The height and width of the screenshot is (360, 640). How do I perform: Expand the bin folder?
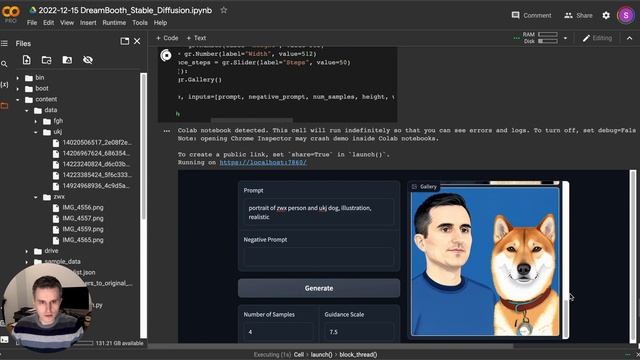[18, 78]
